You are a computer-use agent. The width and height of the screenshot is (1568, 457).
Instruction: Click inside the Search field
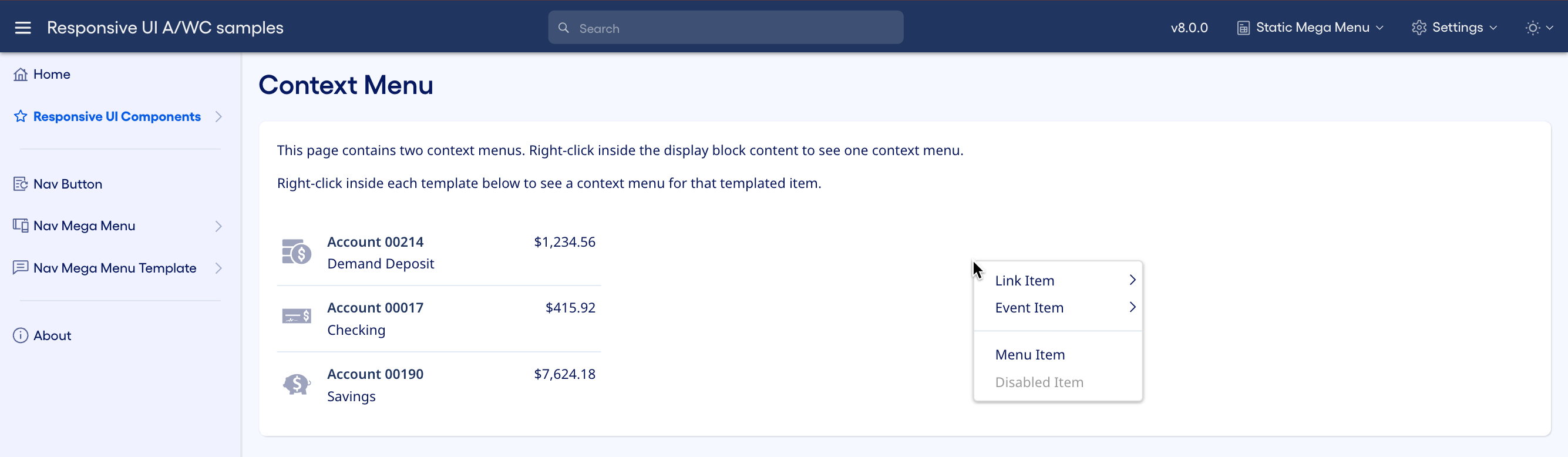click(724, 27)
